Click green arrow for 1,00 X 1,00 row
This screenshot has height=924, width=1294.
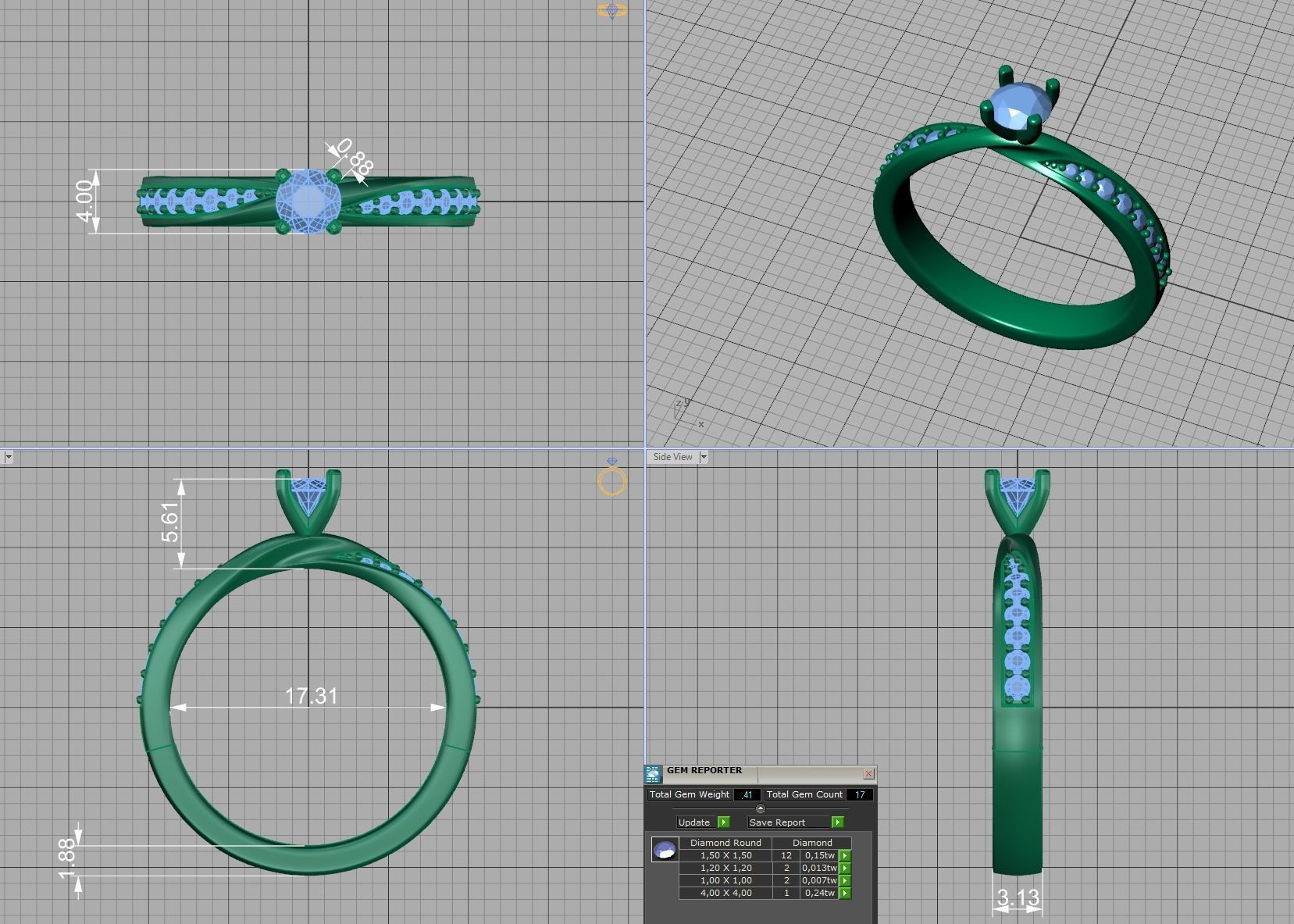[x=845, y=880]
